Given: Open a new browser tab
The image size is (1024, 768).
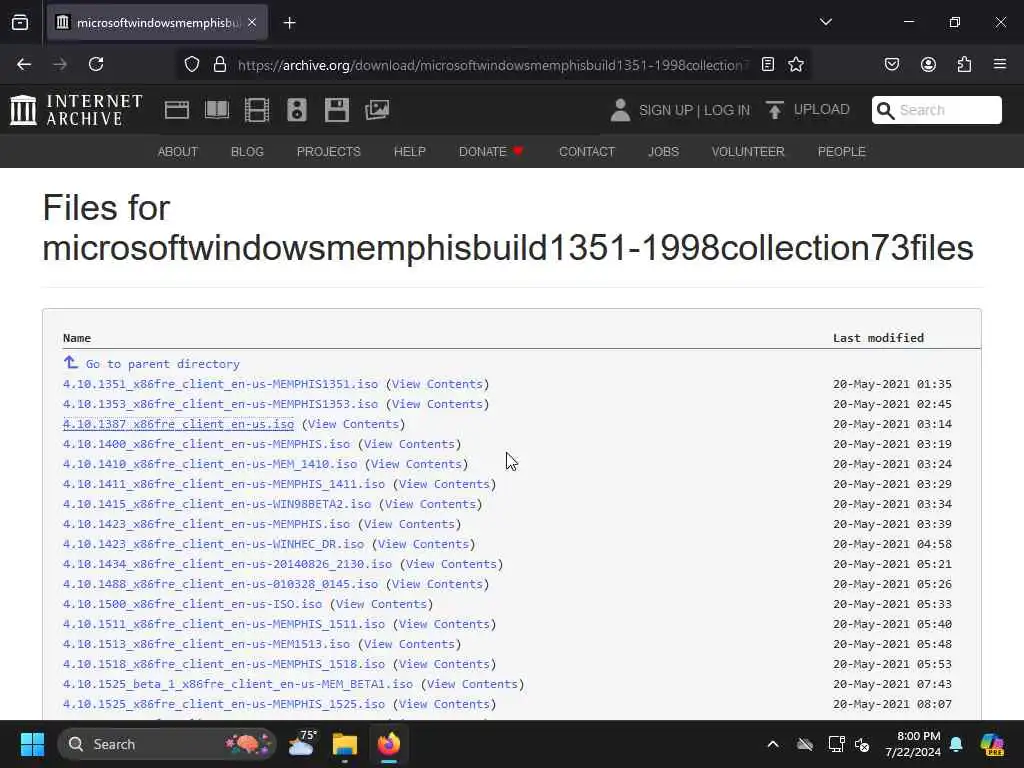Looking at the screenshot, I should [x=289, y=23].
